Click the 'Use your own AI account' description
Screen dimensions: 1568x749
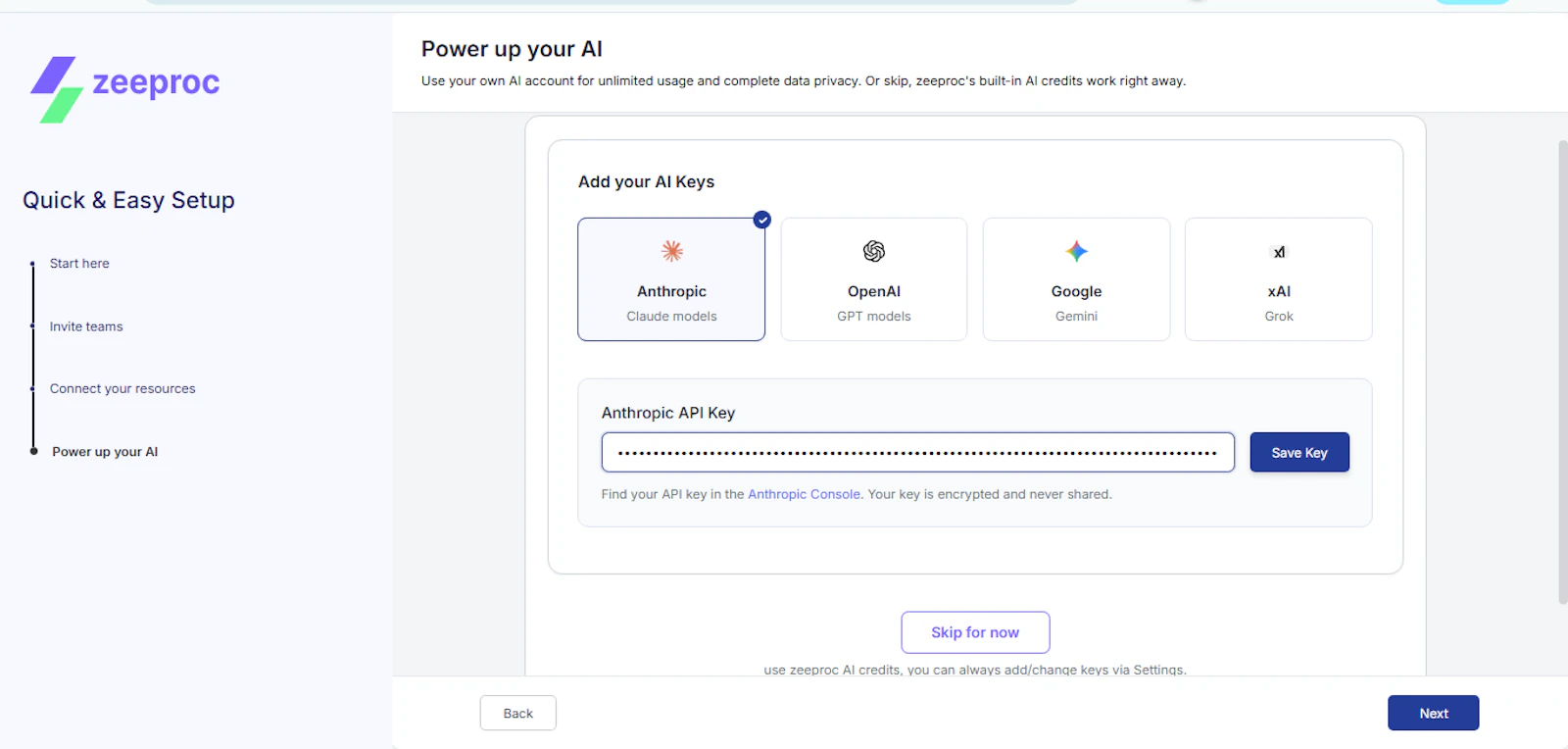coord(804,80)
